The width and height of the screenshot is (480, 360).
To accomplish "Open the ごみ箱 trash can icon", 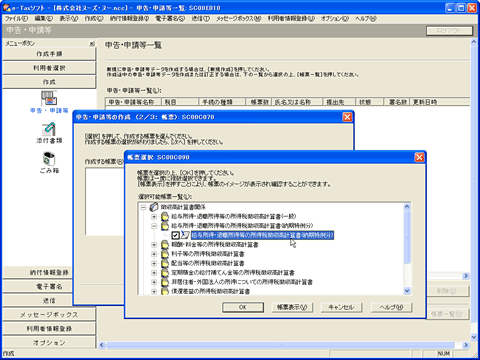I will [x=49, y=159].
